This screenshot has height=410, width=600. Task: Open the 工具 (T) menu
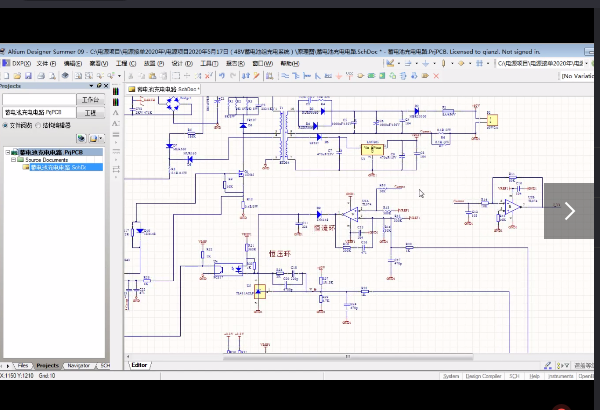[209, 63]
